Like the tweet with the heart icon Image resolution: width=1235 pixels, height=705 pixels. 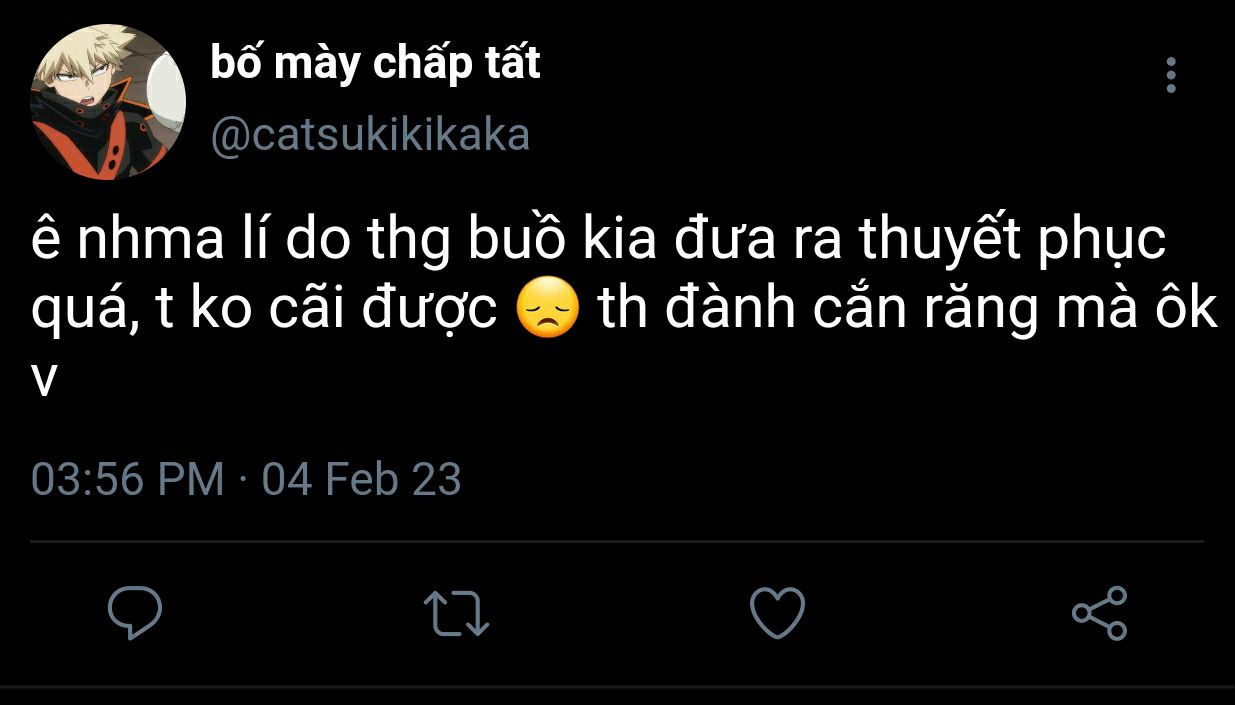[x=777, y=612]
